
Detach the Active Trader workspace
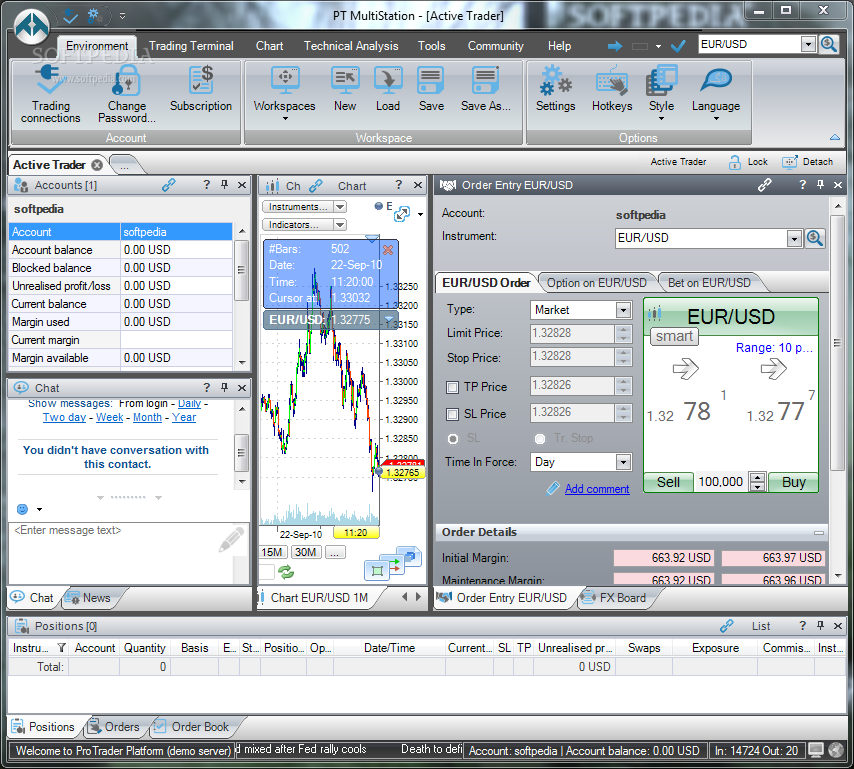(x=808, y=162)
